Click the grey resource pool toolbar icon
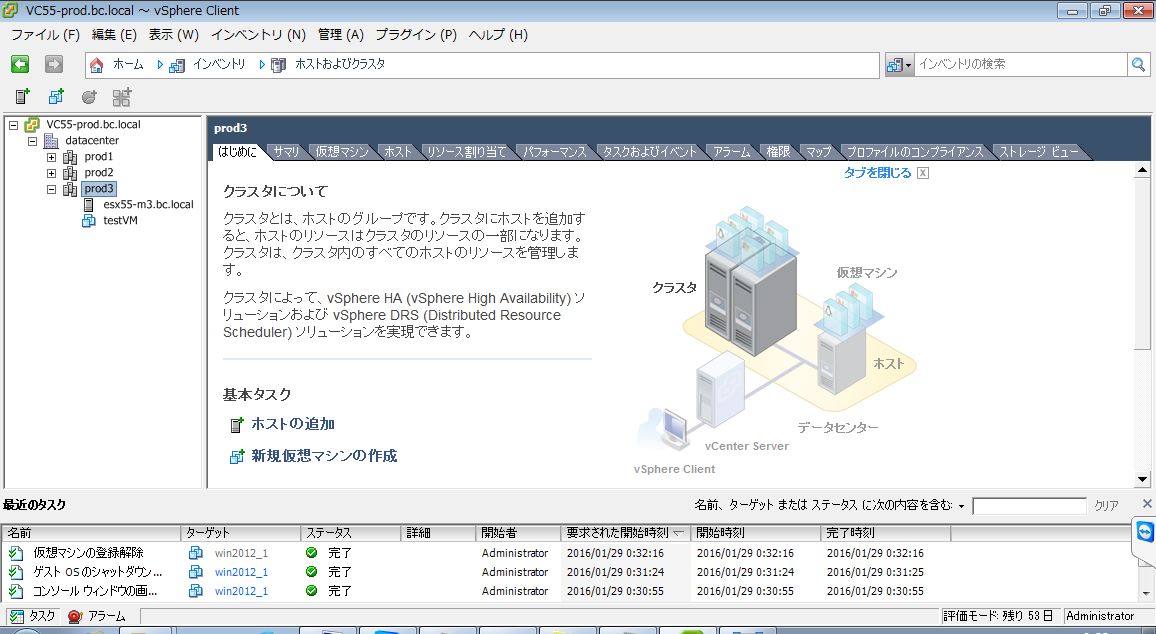The width and height of the screenshot is (1156, 634). tap(89, 97)
